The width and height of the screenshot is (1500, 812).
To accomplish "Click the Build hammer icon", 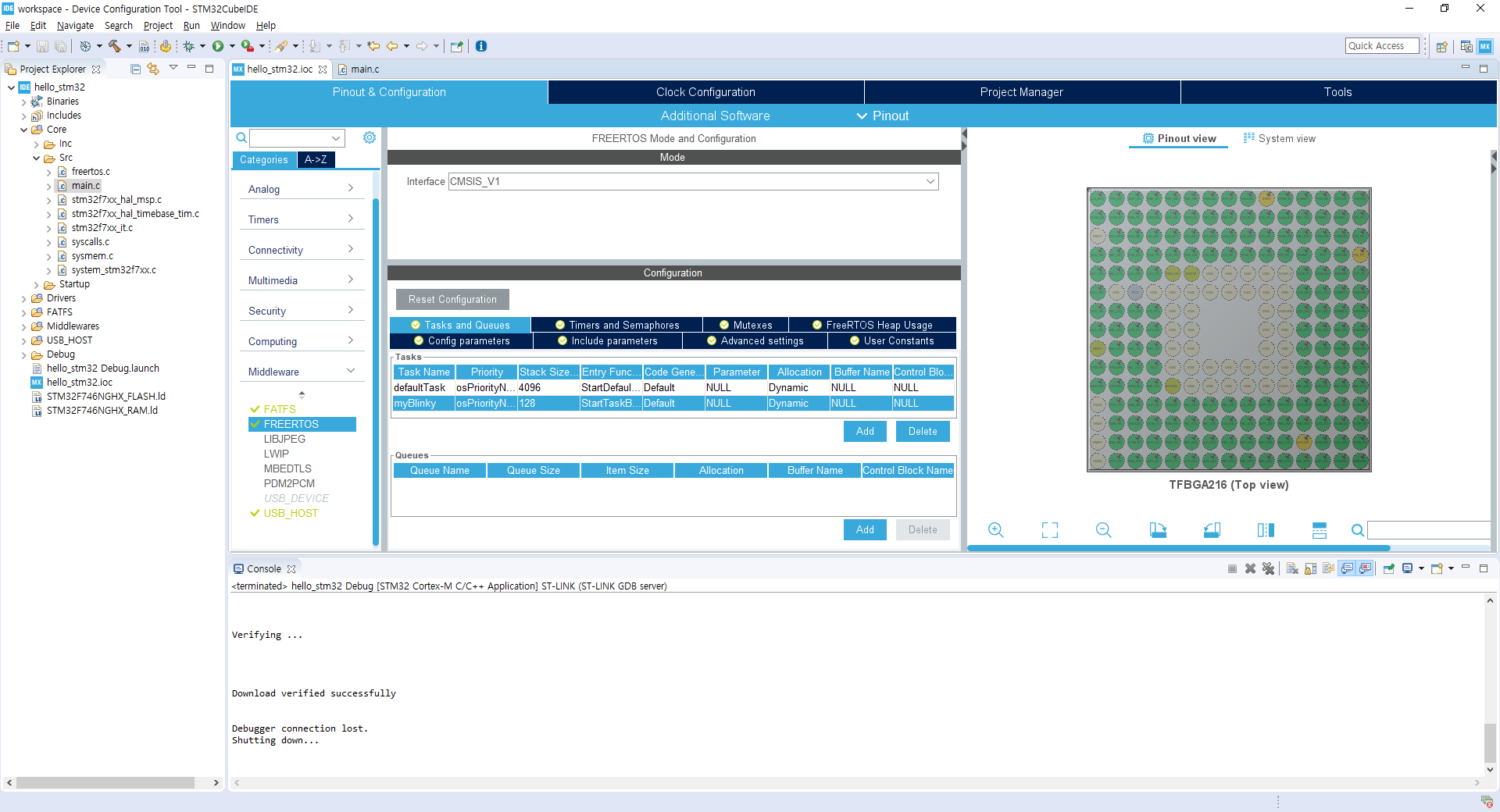I will click(x=115, y=46).
